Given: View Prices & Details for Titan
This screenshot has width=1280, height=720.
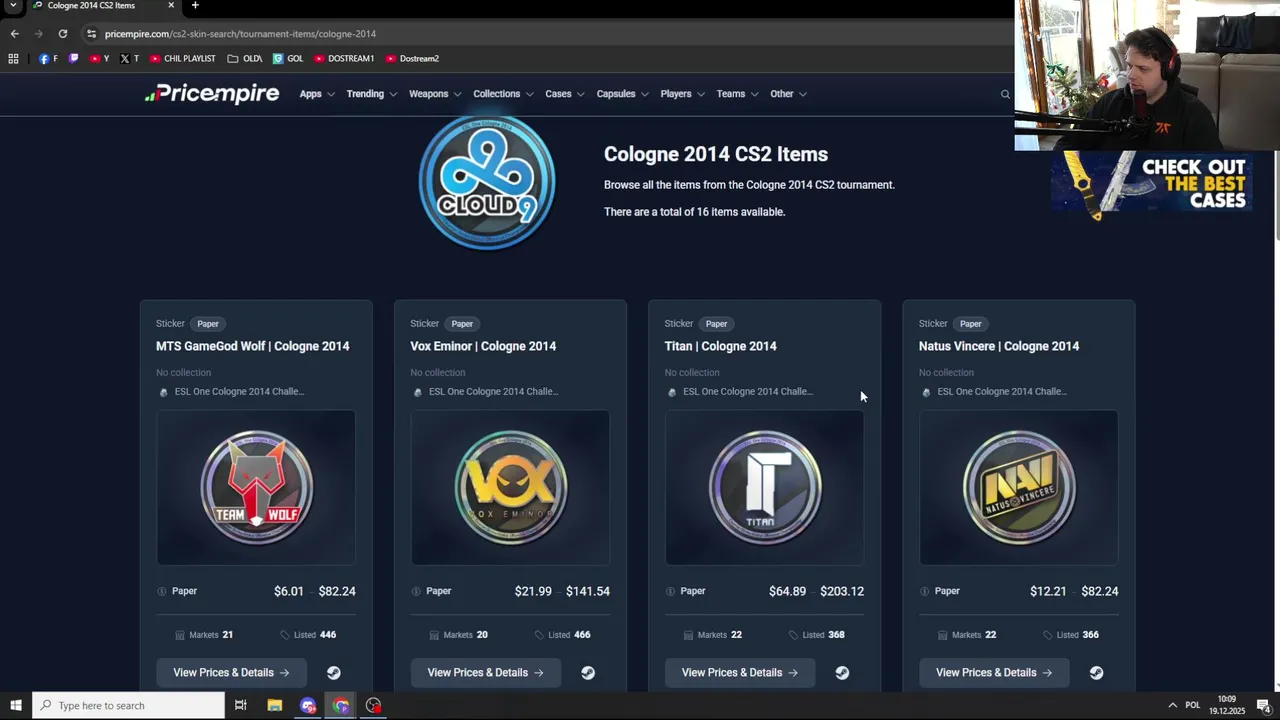Looking at the screenshot, I should [739, 673].
